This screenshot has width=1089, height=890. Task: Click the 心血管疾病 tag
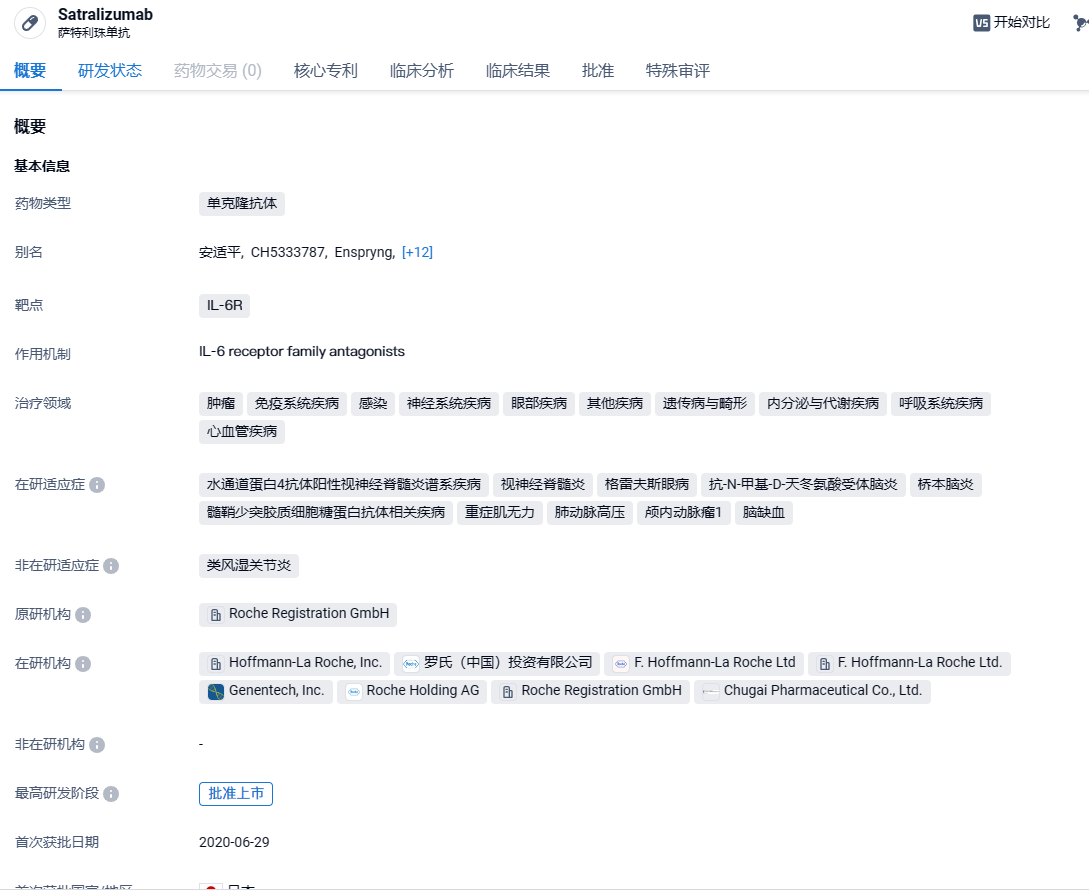[242, 431]
